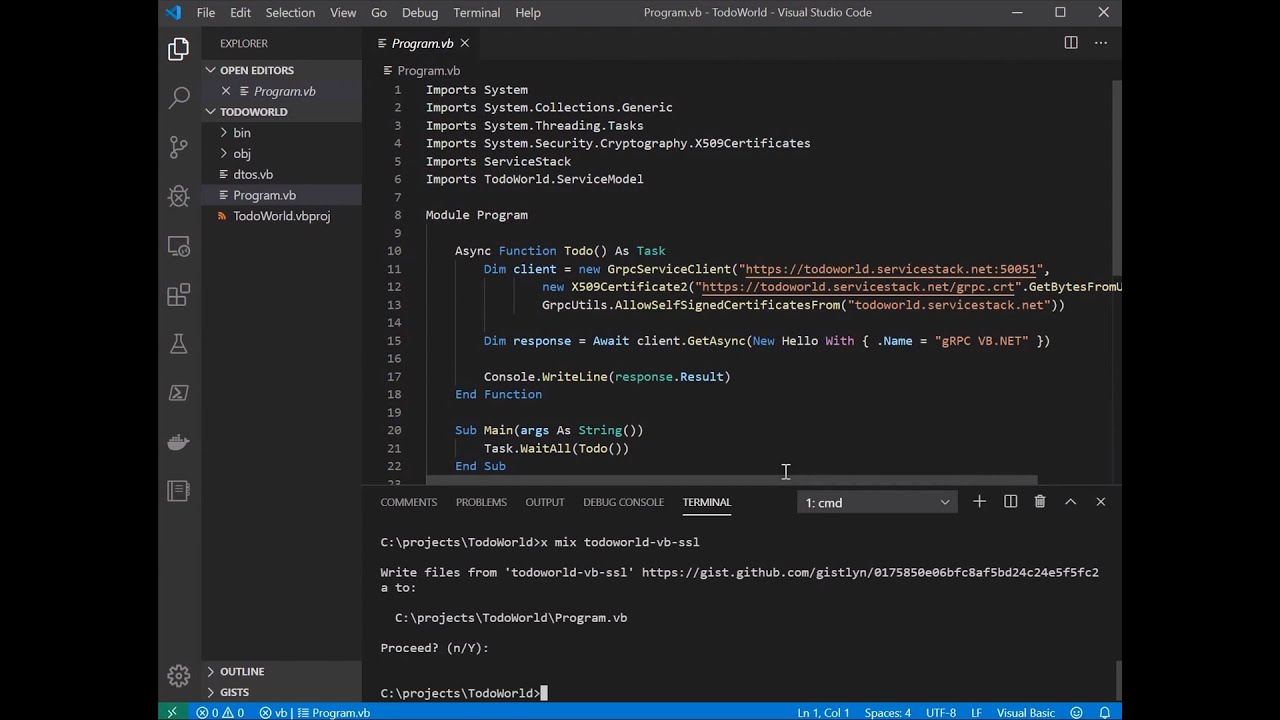Screen dimensions: 1280x720
Task: Click the Ln 1, Col 1 status item
Action: 823,712
